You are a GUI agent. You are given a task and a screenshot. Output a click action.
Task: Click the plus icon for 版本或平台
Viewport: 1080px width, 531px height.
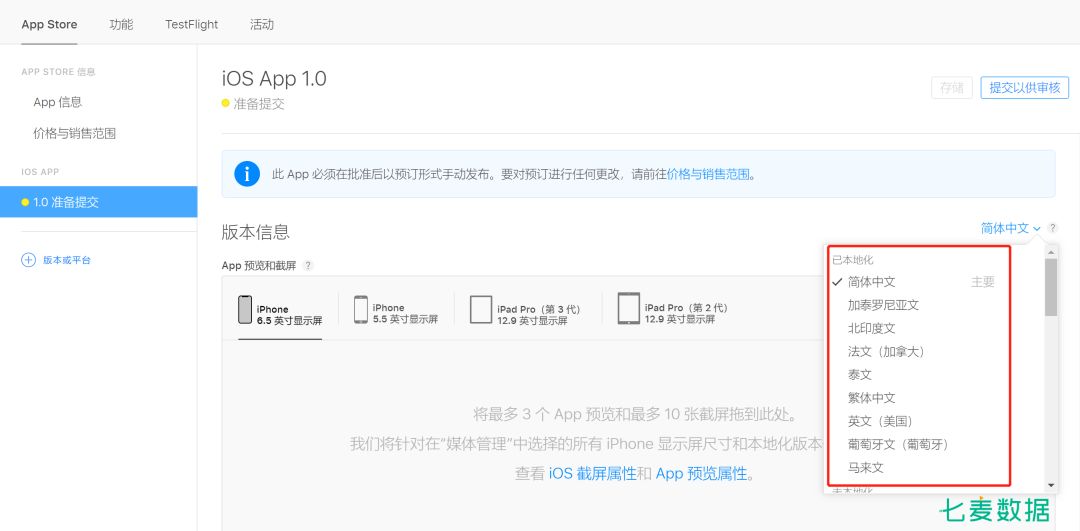28,260
